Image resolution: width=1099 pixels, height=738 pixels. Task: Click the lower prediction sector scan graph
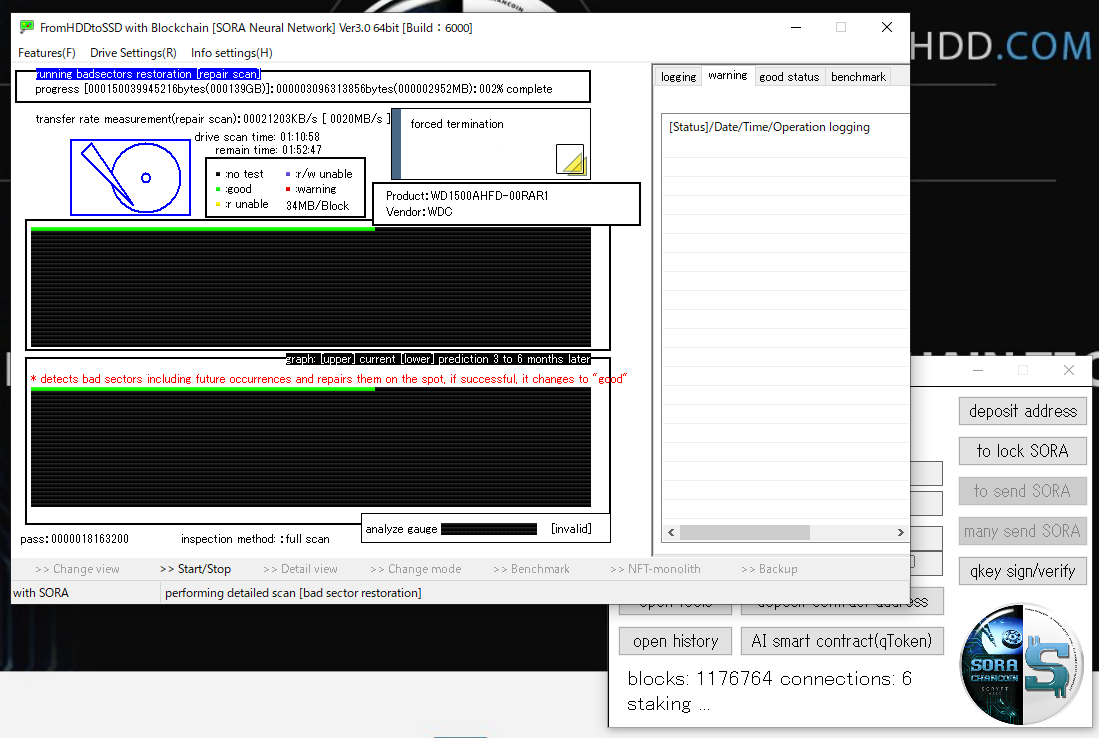pyautogui.click(x=310, y=449)
